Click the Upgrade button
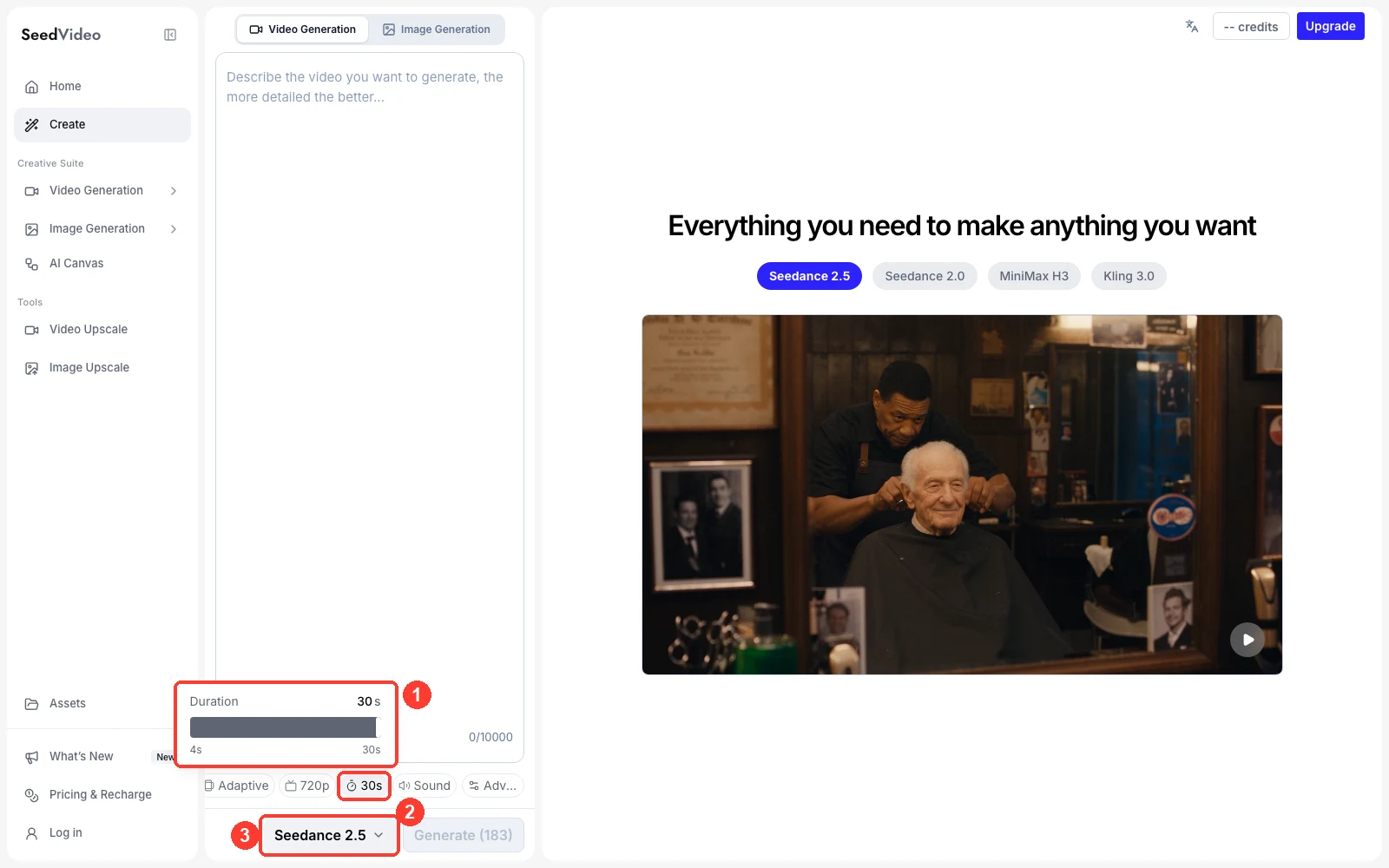Image resolution: width=1389 pixels, height=868 pixels. pyautogui.click(x=1330, y=26)
